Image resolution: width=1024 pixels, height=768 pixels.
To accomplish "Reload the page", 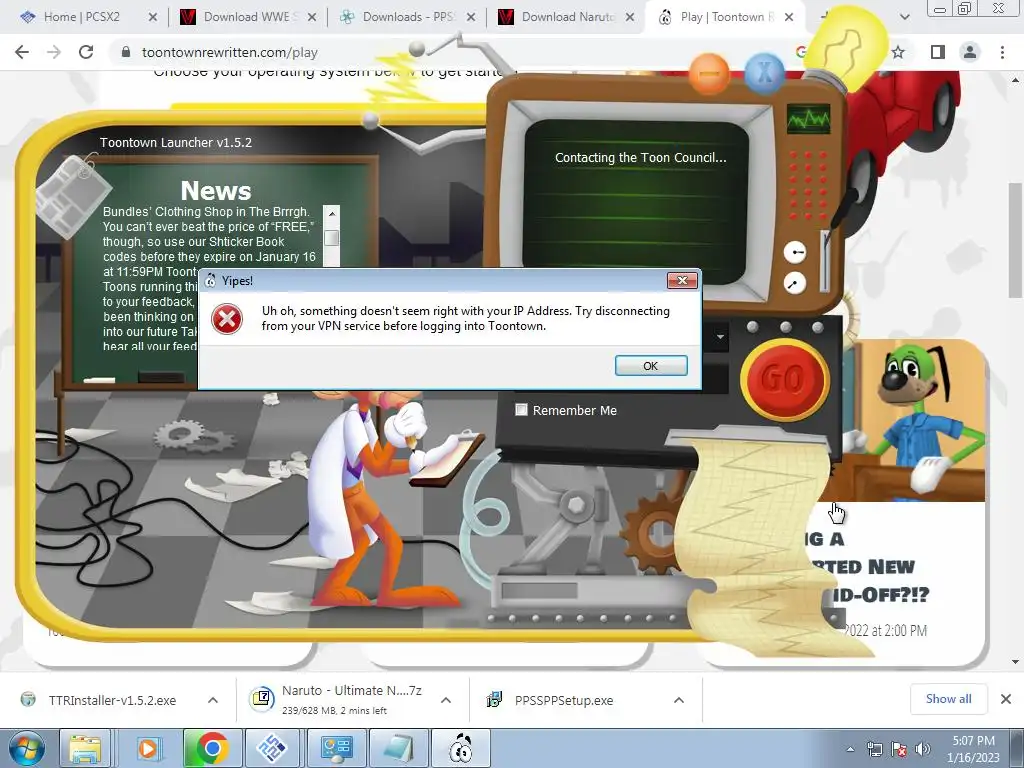I will [x=86, y=52].
